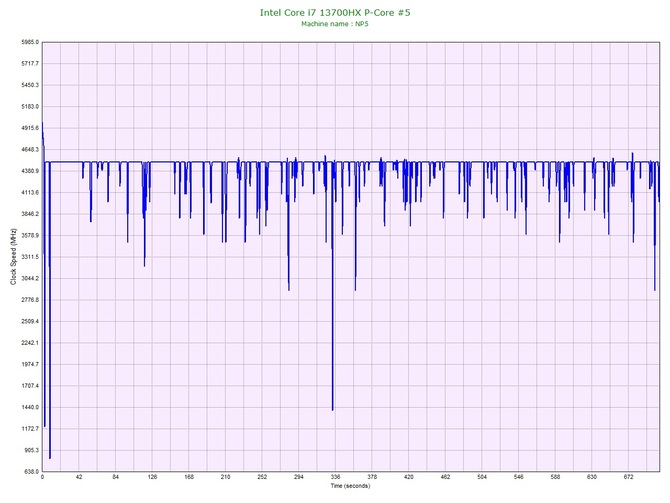
Task: Click the y-axis value 5717.7
Action: tap(30, 64)
